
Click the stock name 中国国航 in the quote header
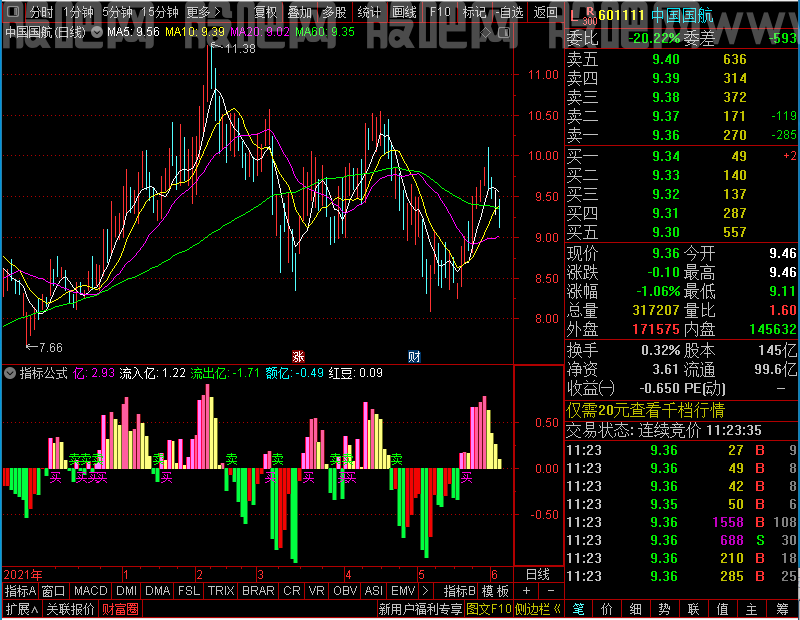click(x=682, y=15)
